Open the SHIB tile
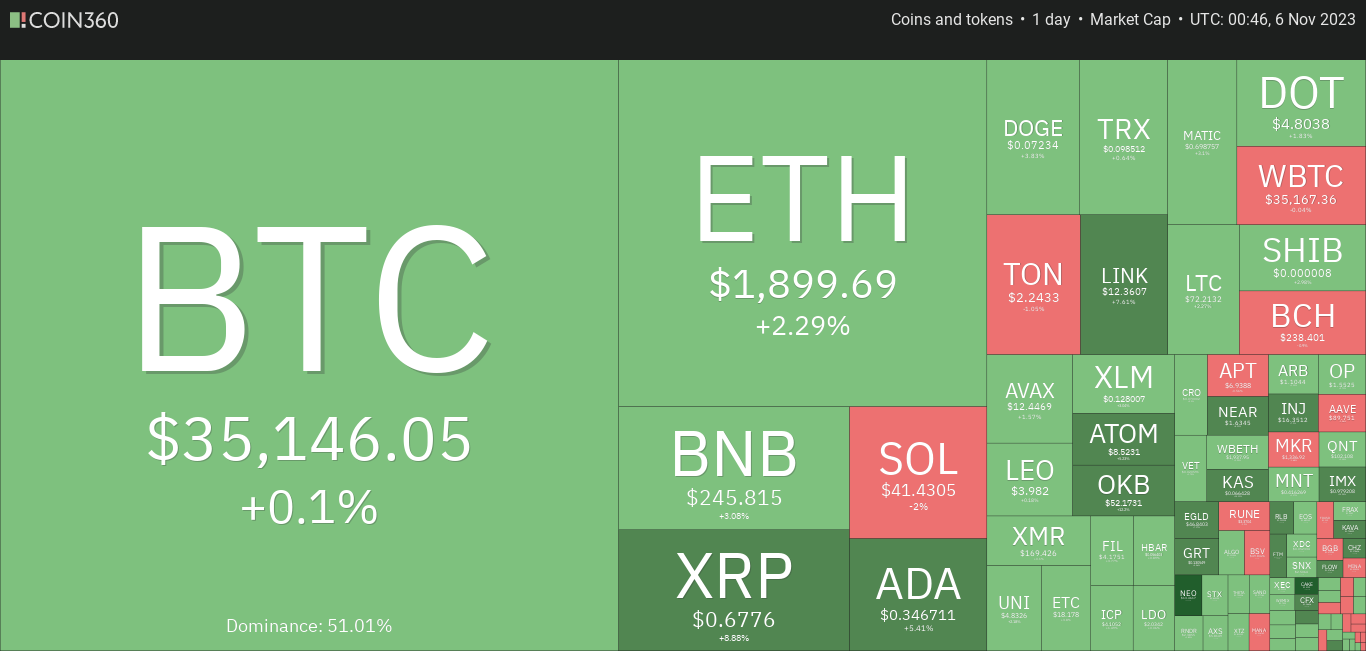This screenshot has height=651, width=1366. click(1302, 258)
